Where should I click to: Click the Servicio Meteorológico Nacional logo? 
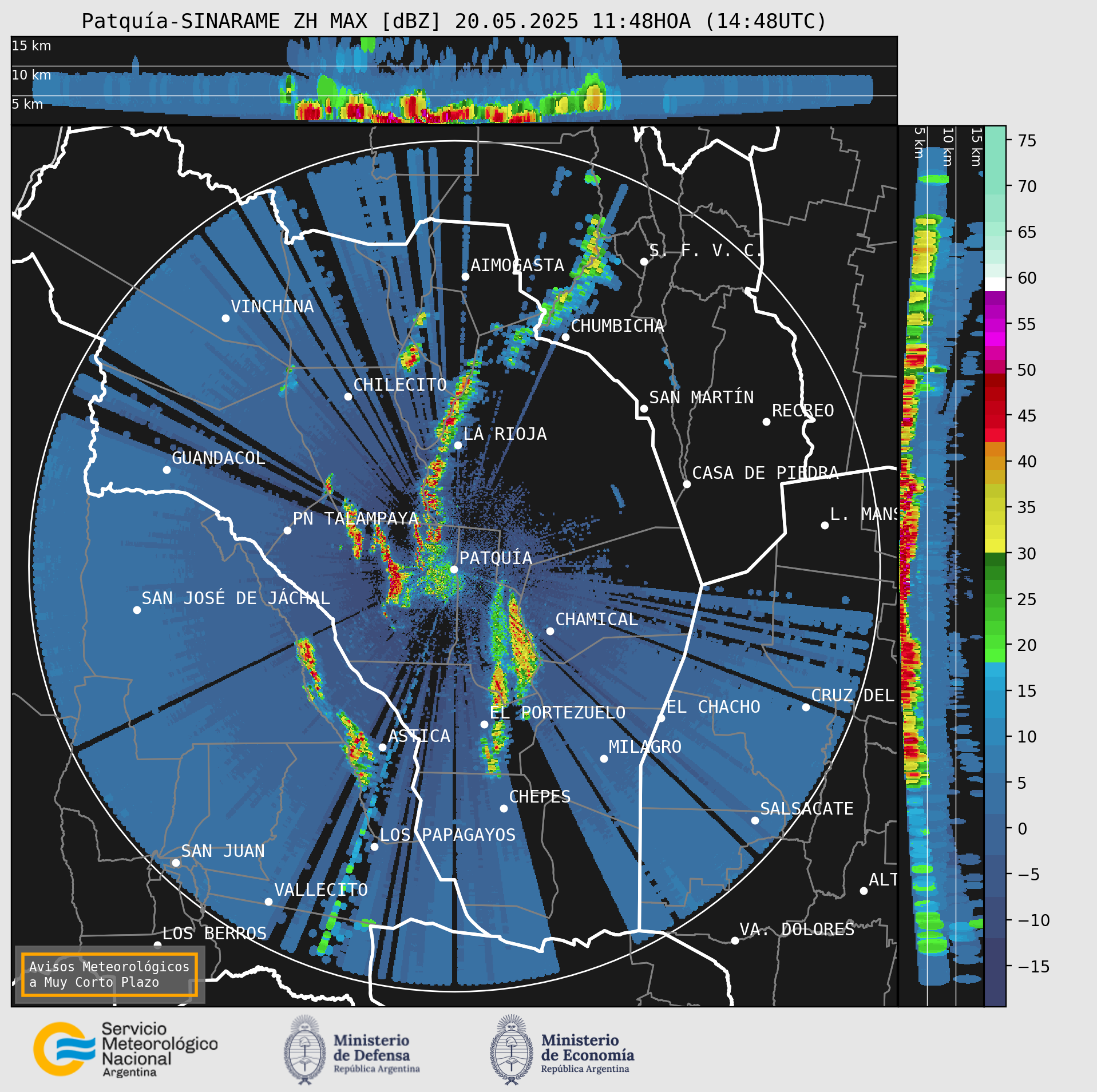coord(126,1049)
